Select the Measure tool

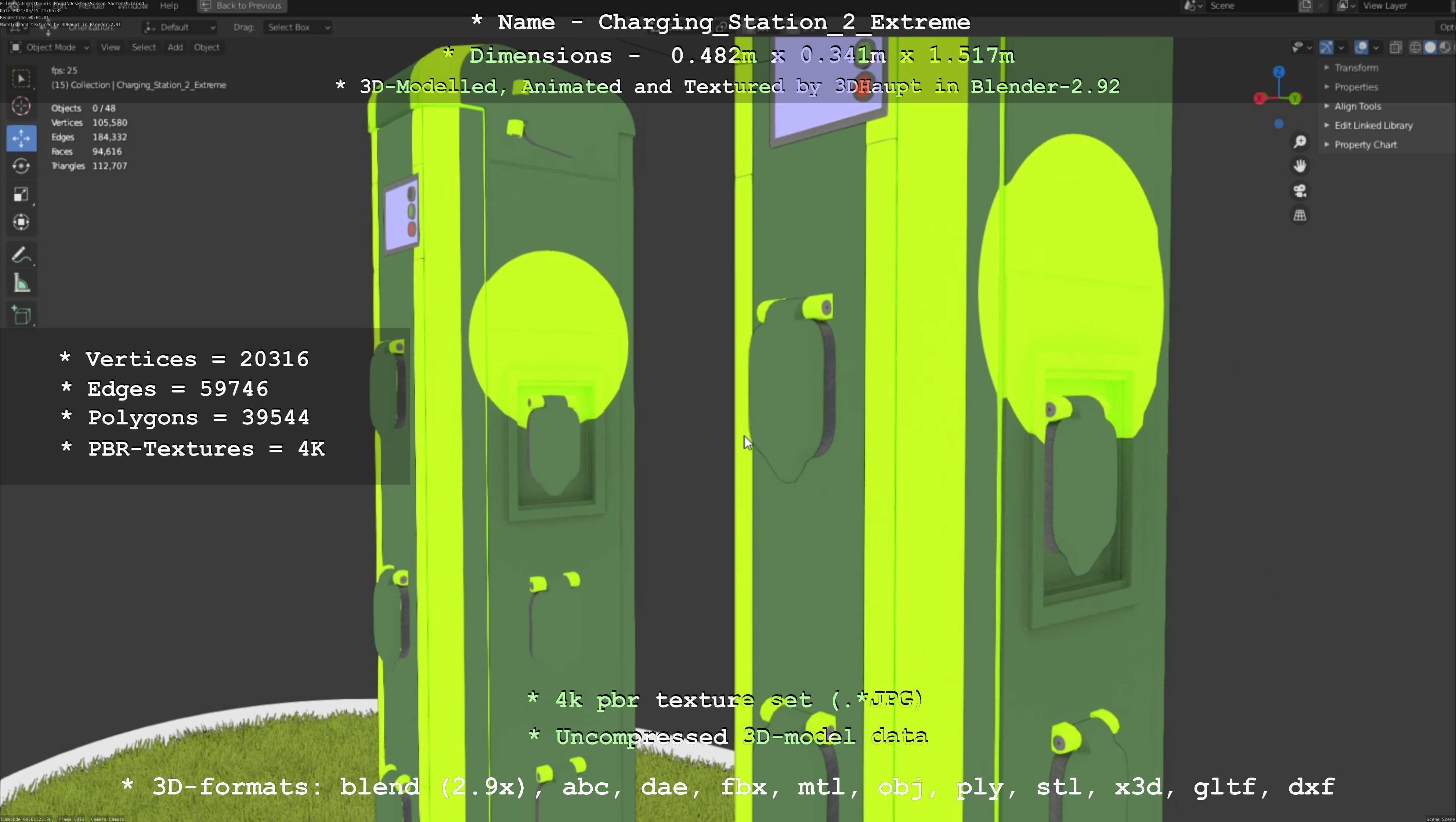21,283
